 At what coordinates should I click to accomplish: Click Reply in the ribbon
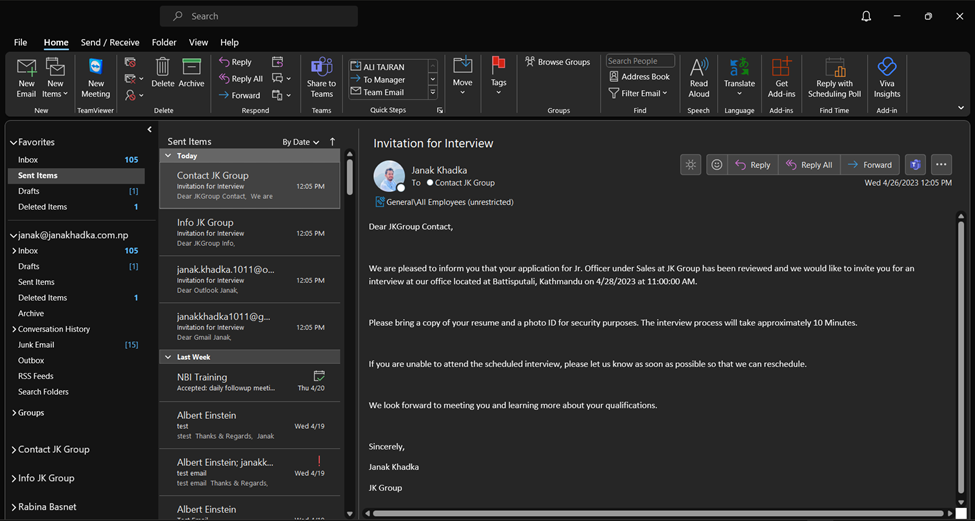click(235, 62)
